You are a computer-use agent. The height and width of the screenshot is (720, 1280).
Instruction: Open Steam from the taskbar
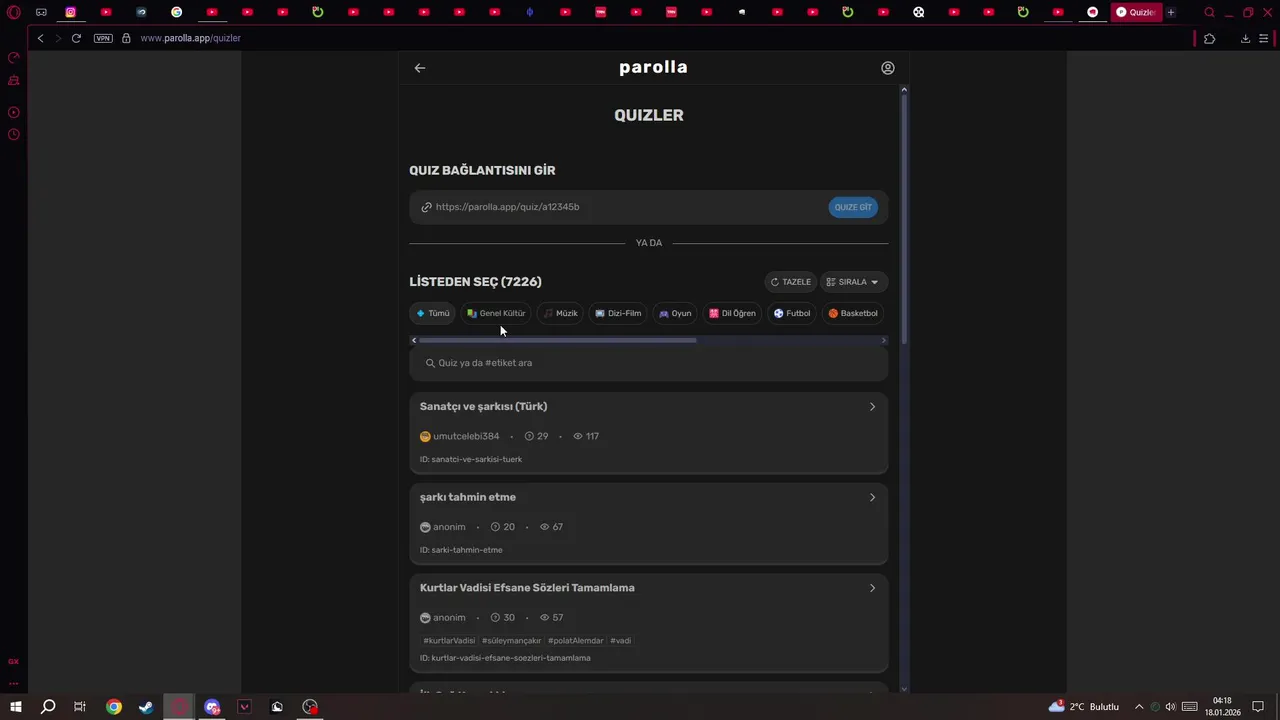pyautogui.click(x=146, y=707)
